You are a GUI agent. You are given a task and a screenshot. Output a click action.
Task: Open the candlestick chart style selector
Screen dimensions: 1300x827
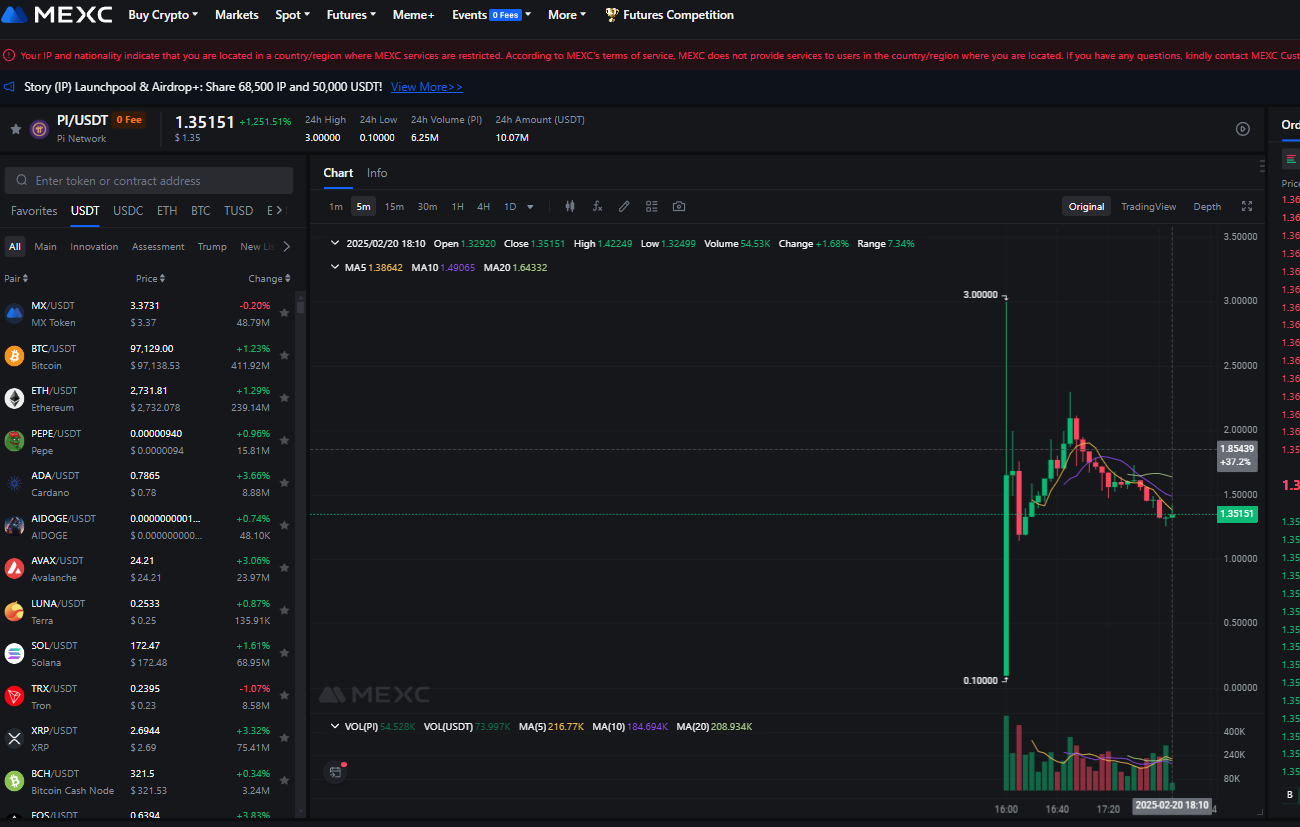(x=570, y=207)
